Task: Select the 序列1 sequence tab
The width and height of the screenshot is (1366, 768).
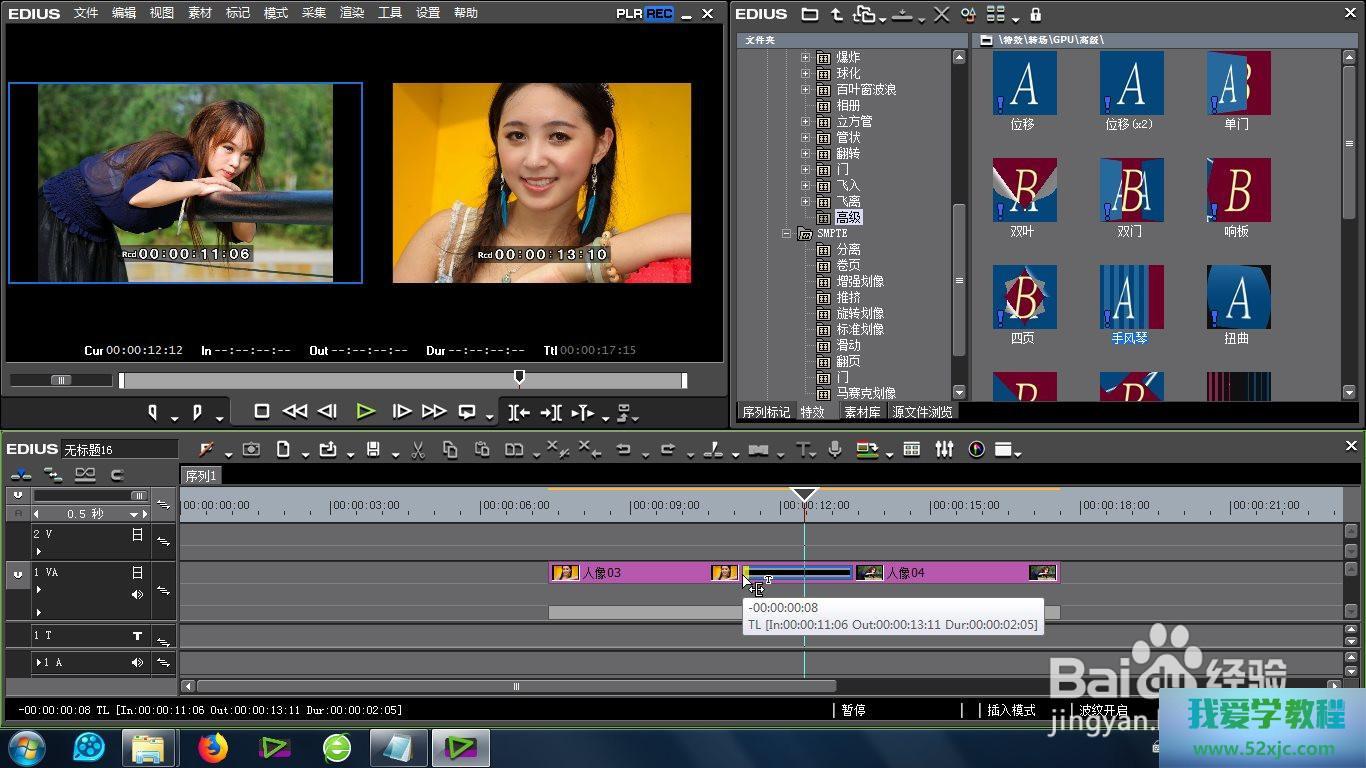Action: tap(201, 476)
